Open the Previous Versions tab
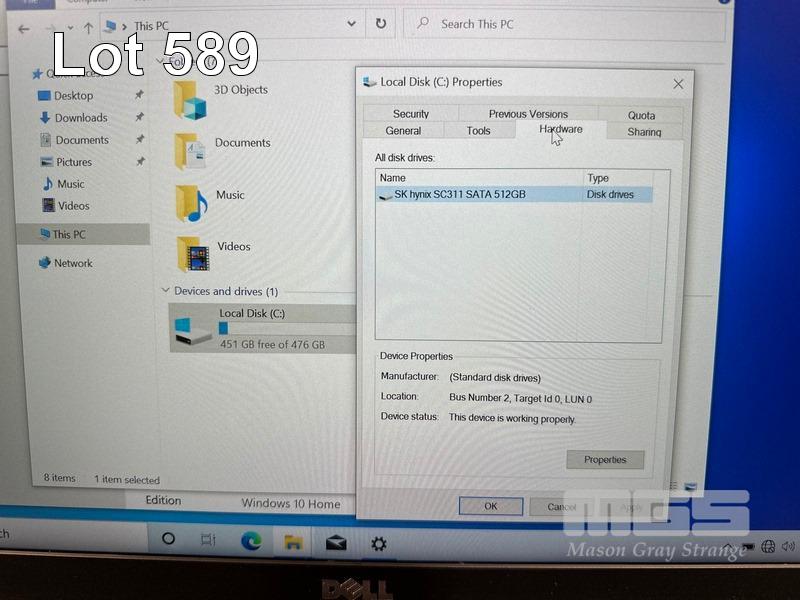This screenshot has height=600, width=800. click(528, 114)
